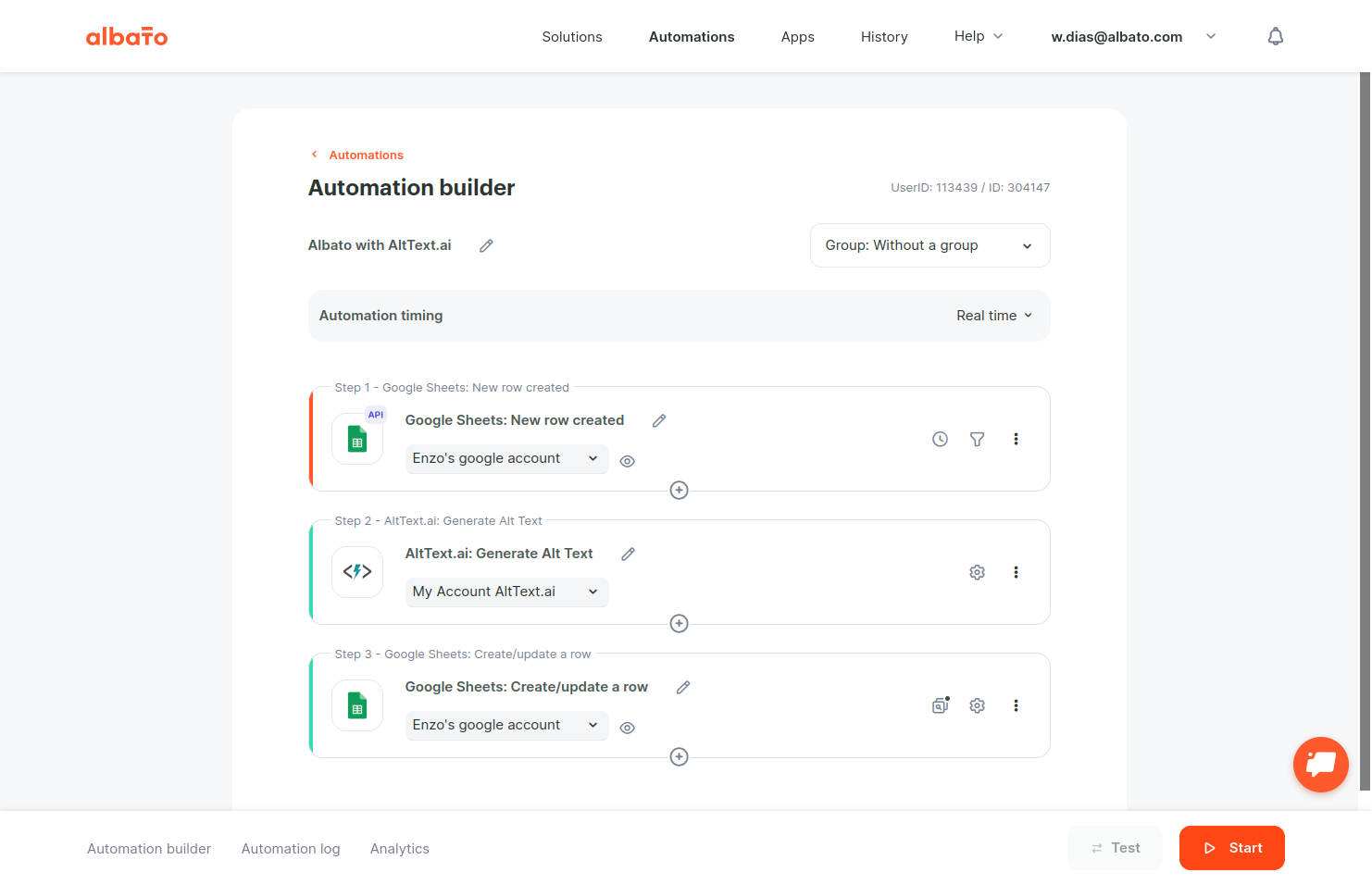Open more options menu for Step 2
This screenshot has height=885, width=1372.
click(1016, 572)
